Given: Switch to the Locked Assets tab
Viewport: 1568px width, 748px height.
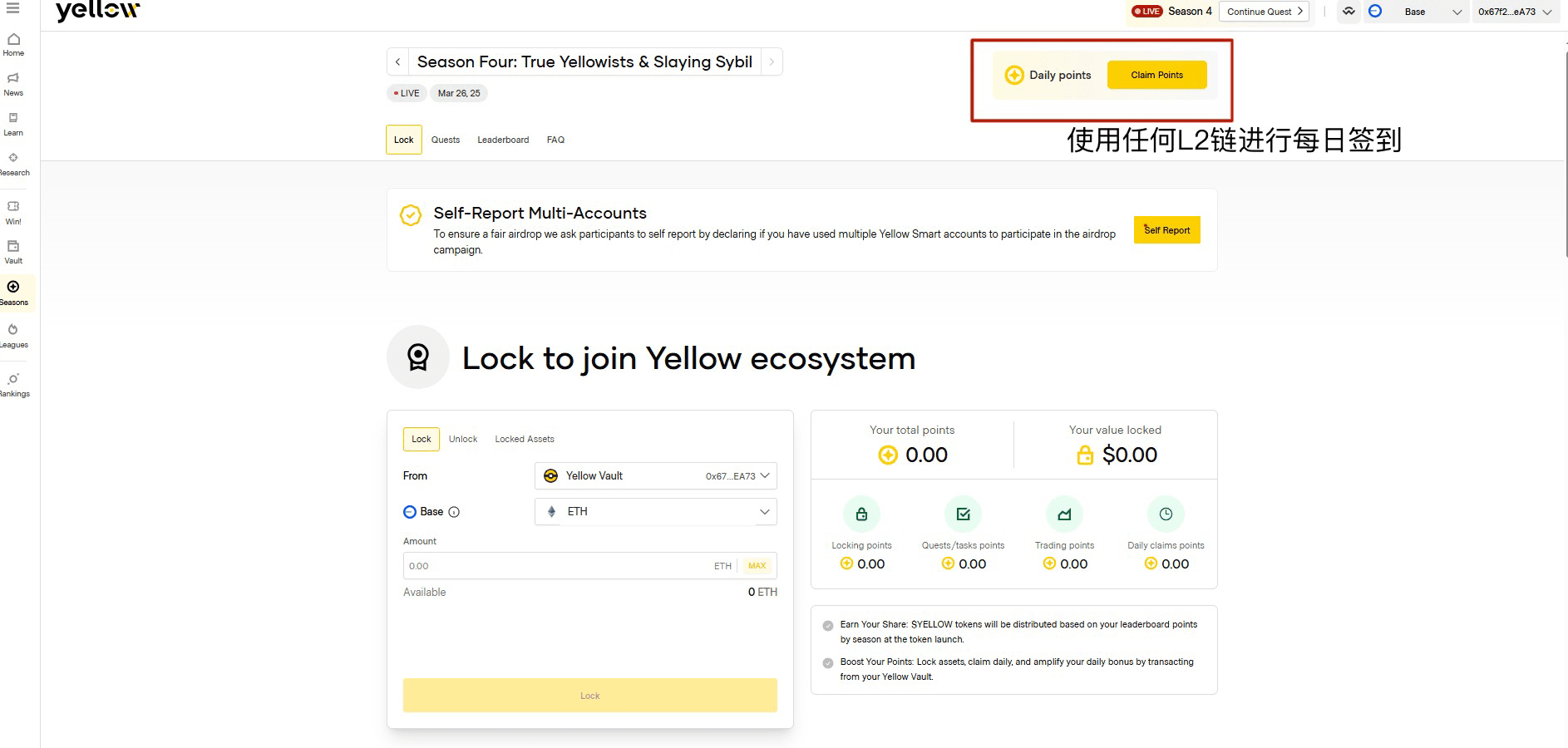Looking at the screenshot, I should pos(525,439).
